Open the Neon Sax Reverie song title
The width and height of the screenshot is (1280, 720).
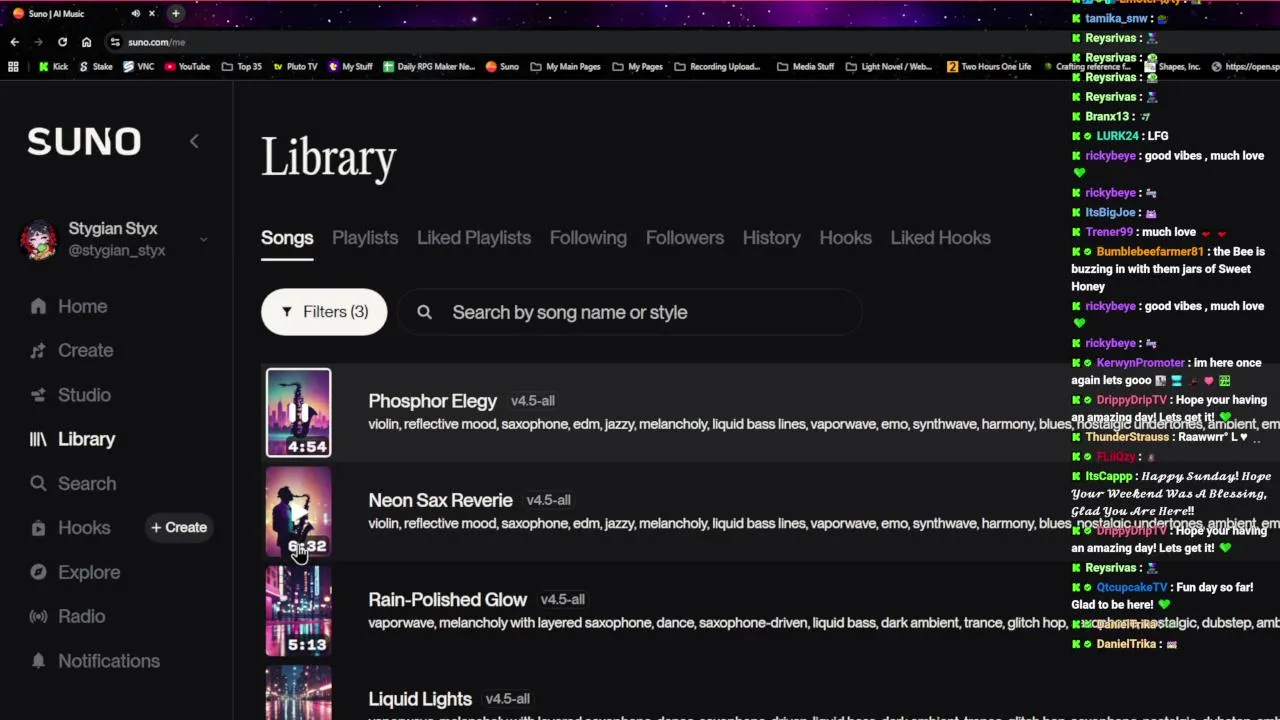pos(440,500)
